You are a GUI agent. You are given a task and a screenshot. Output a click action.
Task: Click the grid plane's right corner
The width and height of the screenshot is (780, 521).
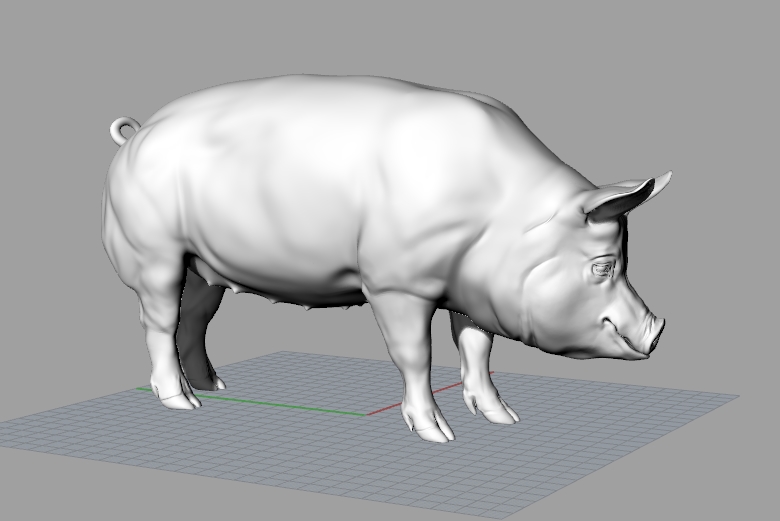pyautogui.click(x=738, y=397)
